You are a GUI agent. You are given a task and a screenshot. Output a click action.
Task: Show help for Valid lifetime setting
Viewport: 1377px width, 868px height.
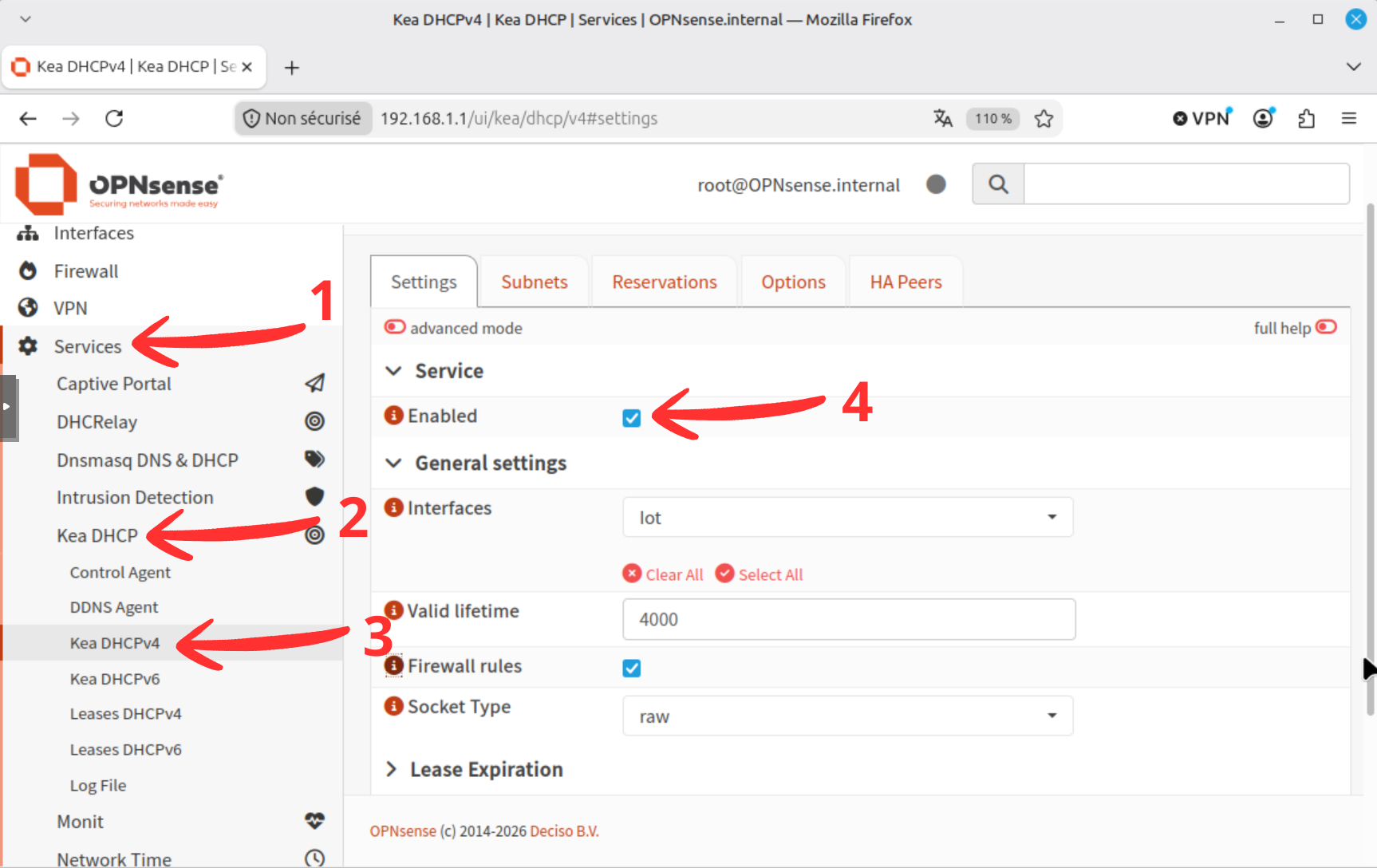point(393,610)
